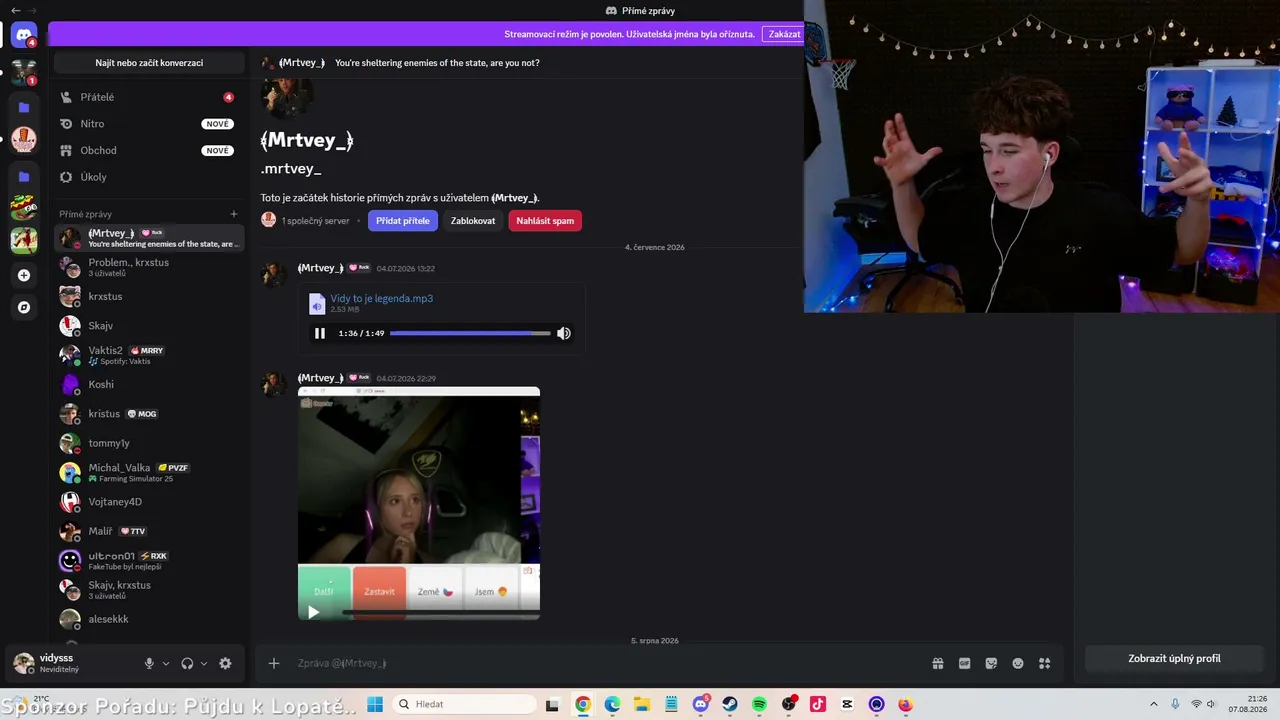This screenshot has height=720, width=1280.
Task: Open first server folder icon
Action: [24, 107]
